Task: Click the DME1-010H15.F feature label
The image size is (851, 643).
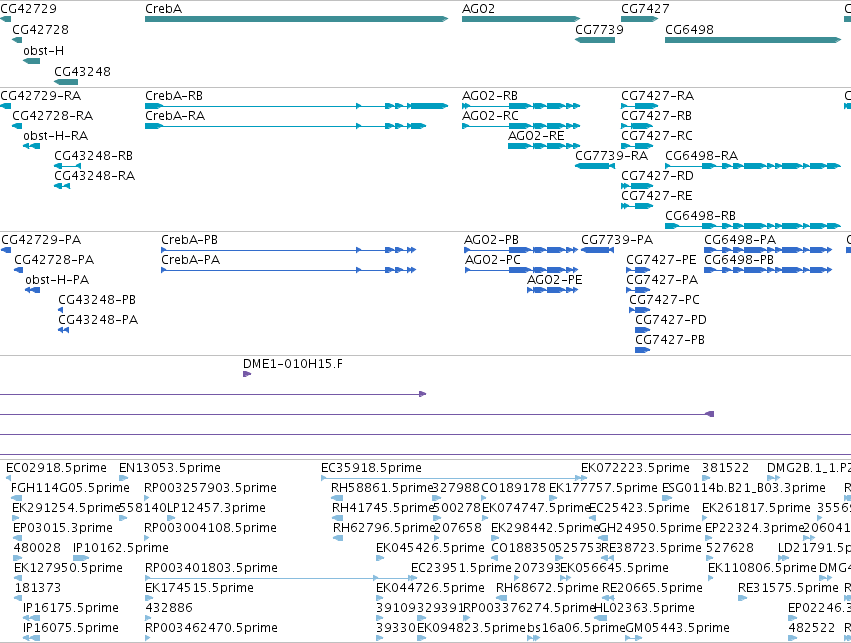Action: 293,364
